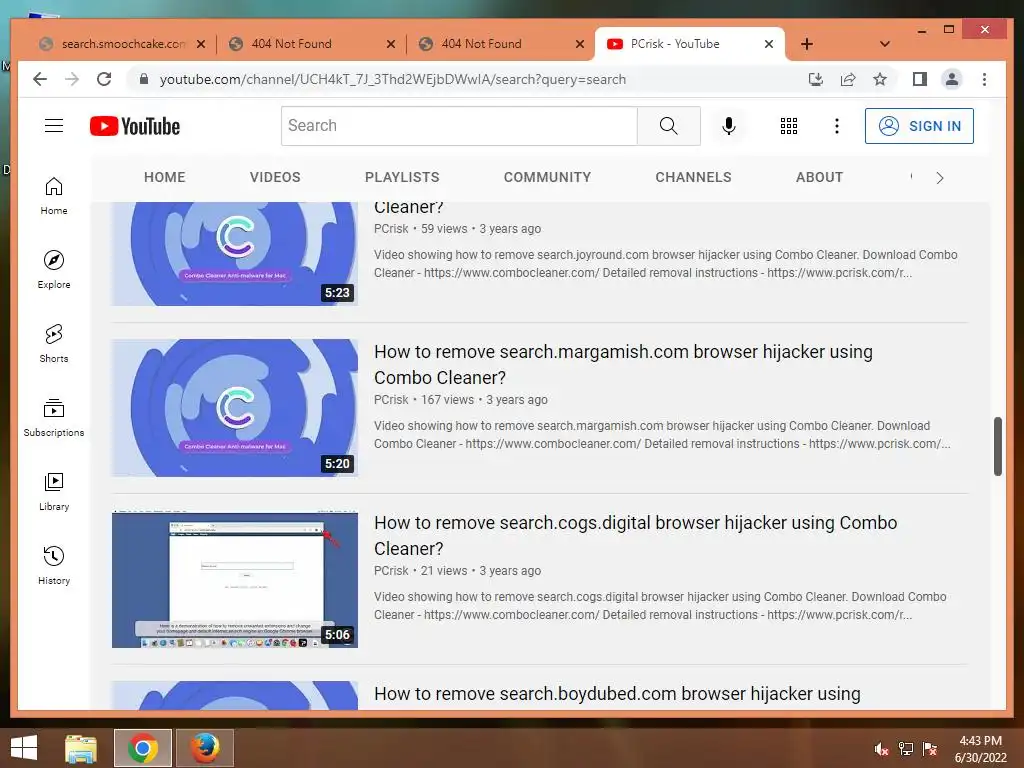Start voice search with microphone icon
Screen dimensions: 1024x768
click(x=729, y=125)
